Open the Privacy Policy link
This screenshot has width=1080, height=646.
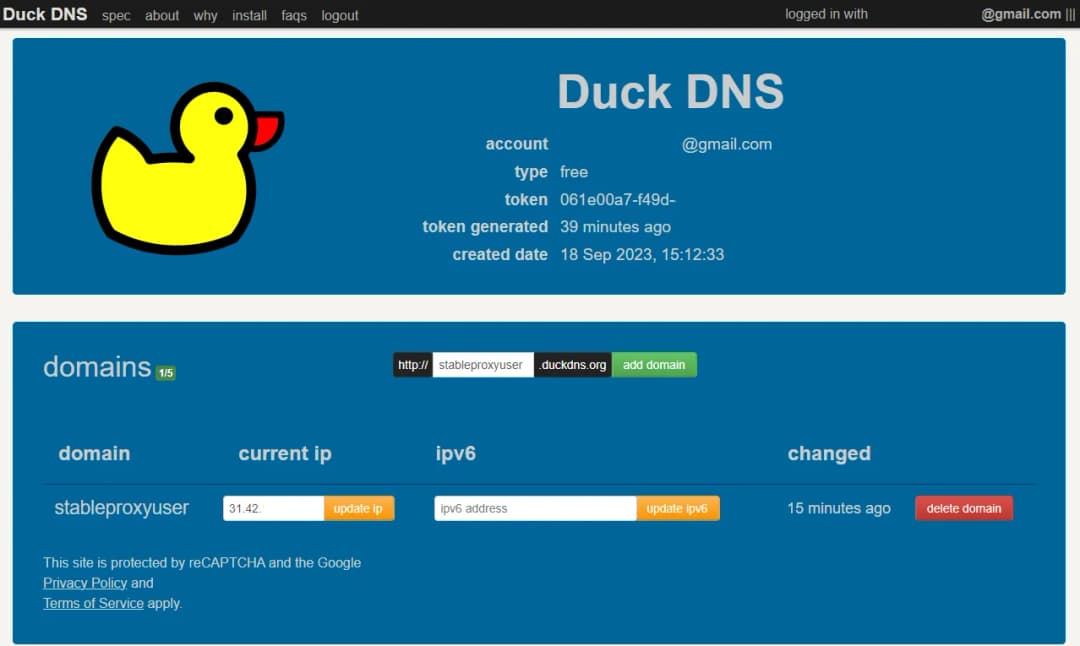coord(84,583)
